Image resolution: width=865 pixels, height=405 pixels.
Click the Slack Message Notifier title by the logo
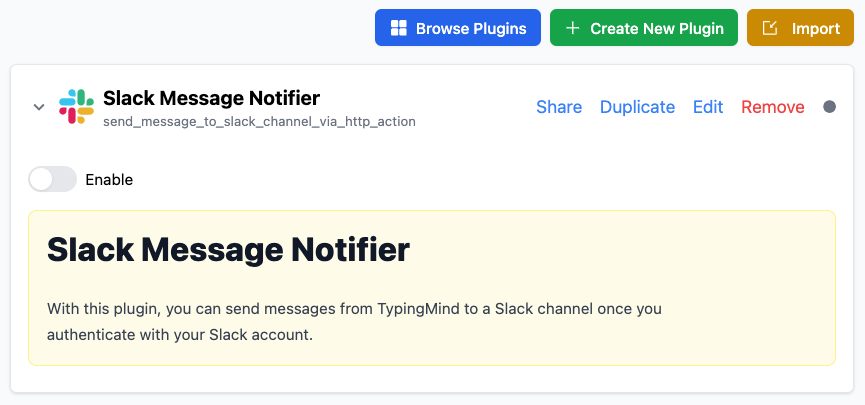211,98
